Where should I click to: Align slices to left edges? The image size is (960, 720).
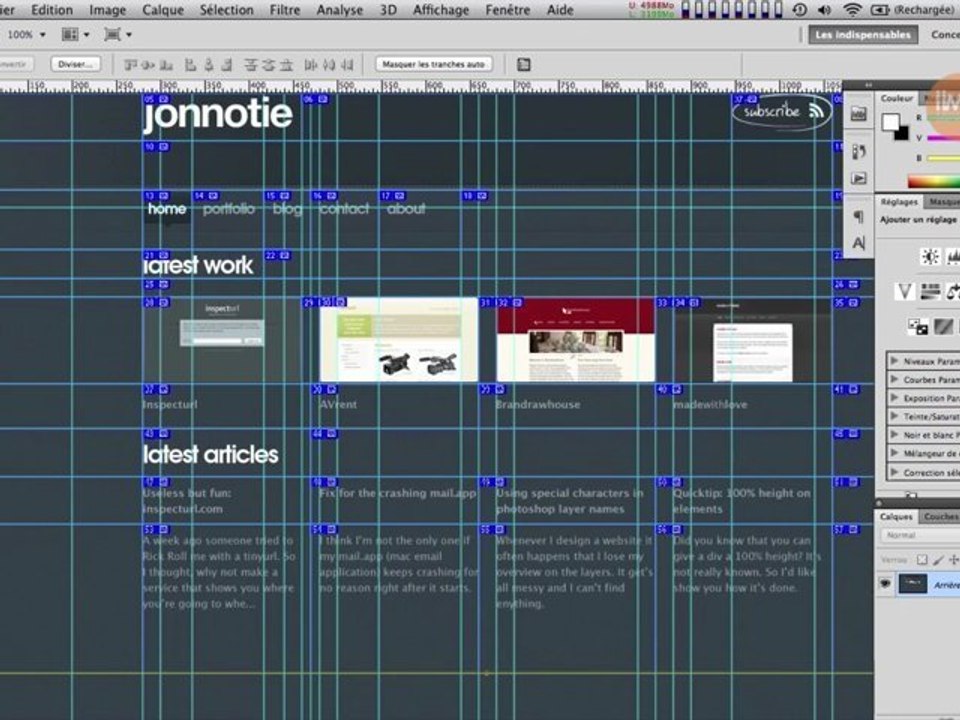coord(190,64)
